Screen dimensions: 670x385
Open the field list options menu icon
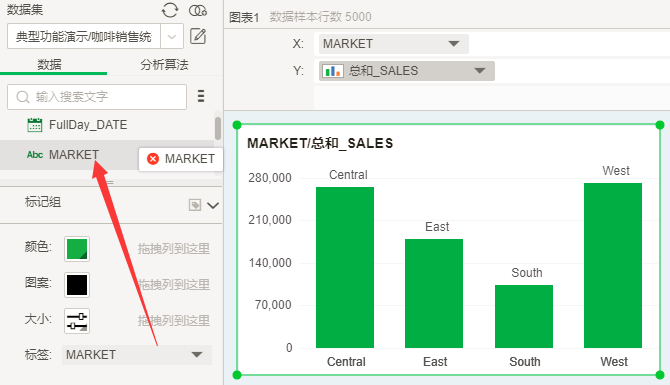201,96
